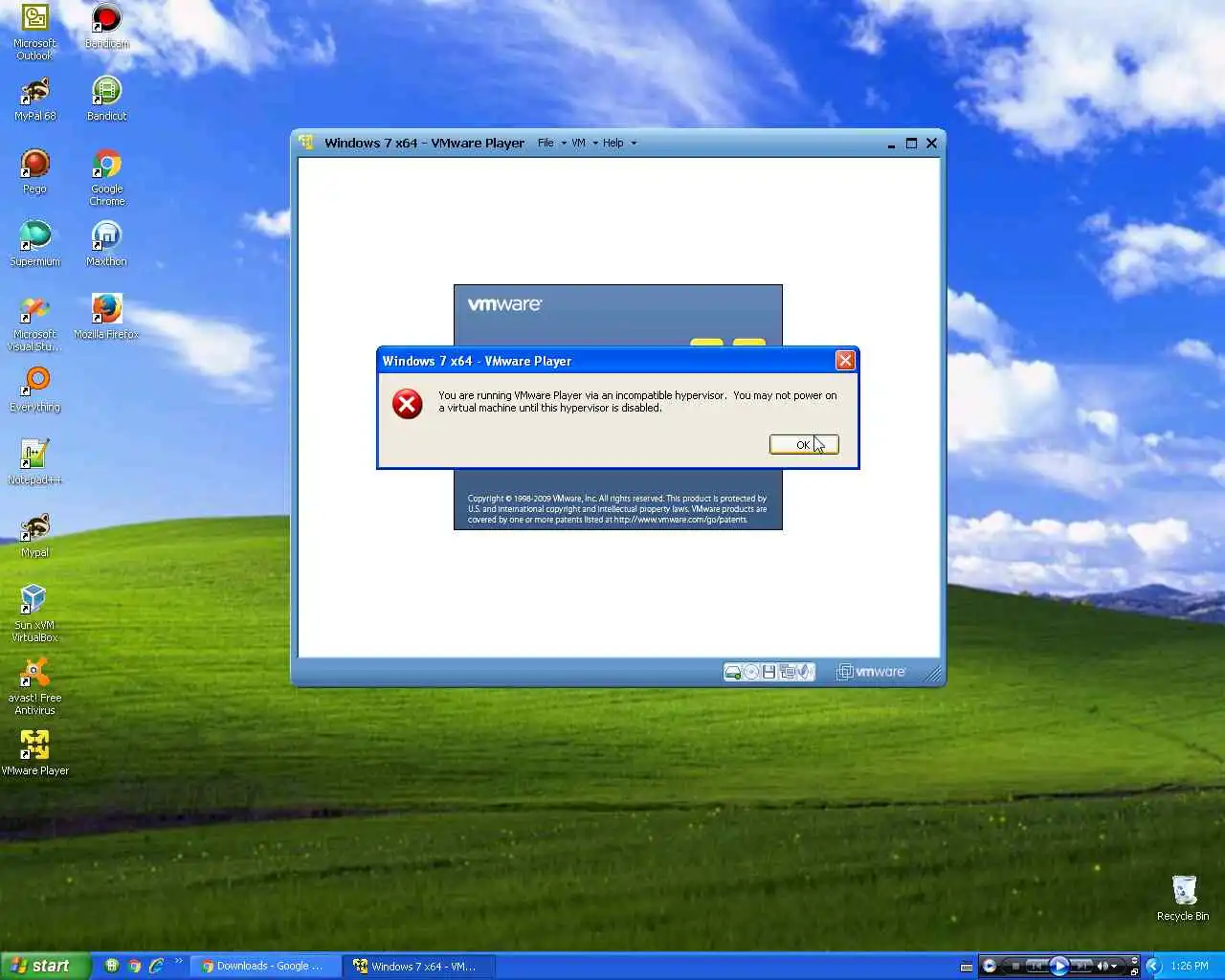This screenshot has height=980, width=1225.
Task: Select the MyPal 68 desktop icon
Action: [35, 99]
